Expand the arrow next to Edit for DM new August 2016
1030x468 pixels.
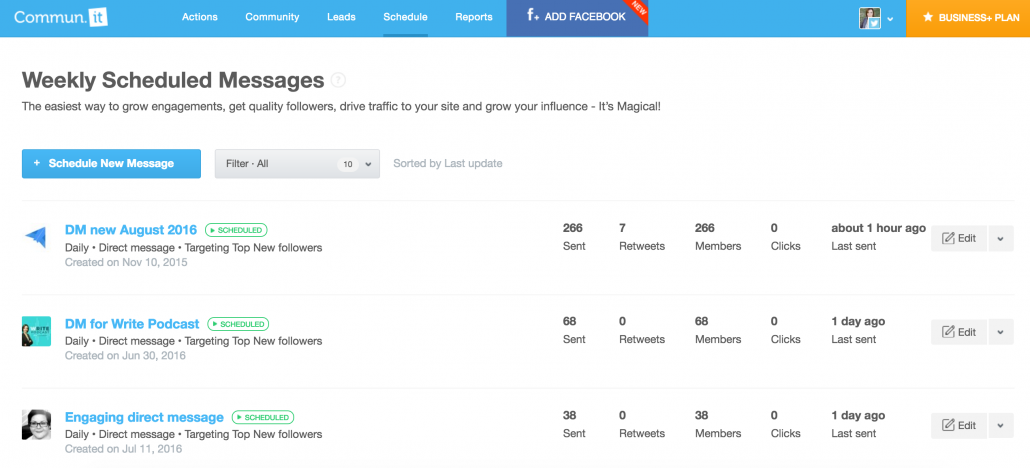(1000, 239)
